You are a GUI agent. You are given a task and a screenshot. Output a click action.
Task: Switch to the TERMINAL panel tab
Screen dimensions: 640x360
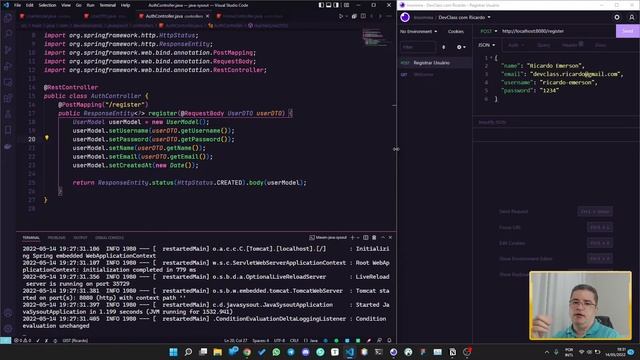31,238
